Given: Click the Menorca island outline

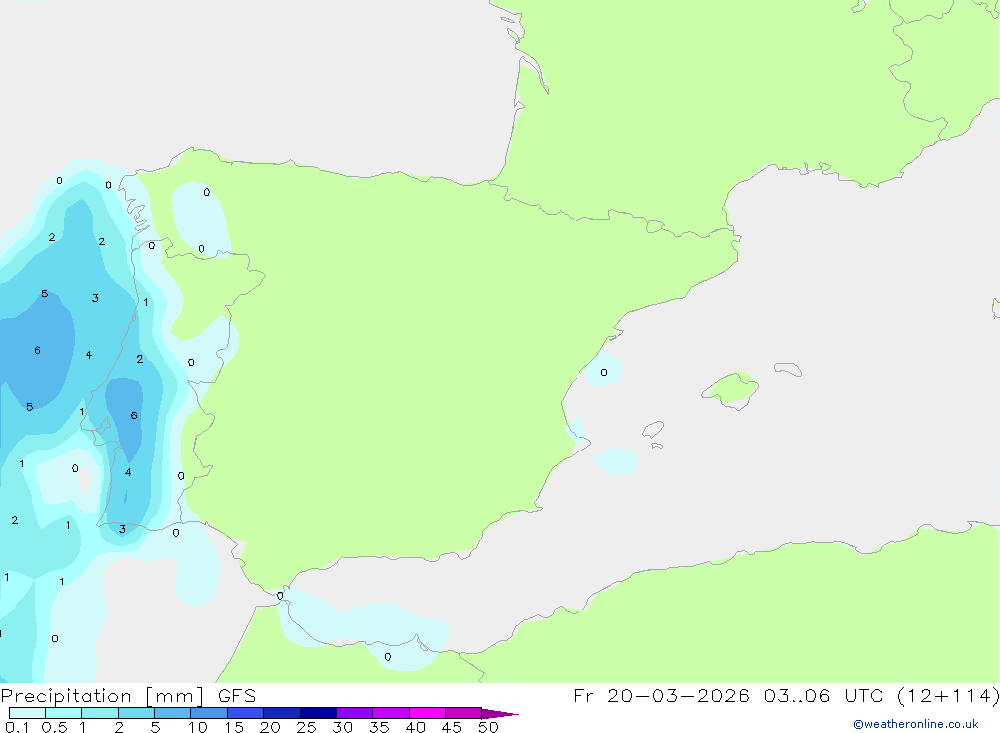Looking at the screenshot, I should pyautogui.click(x=788, y=369).
